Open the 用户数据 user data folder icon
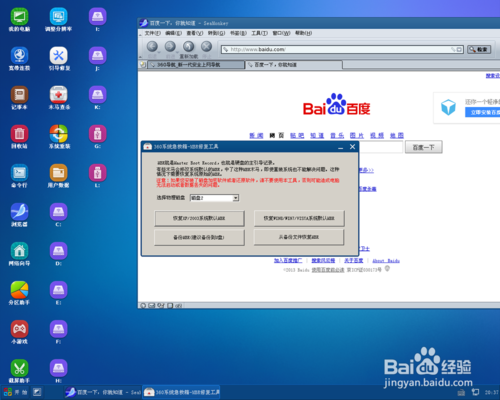500x400 pixels. 59,176
